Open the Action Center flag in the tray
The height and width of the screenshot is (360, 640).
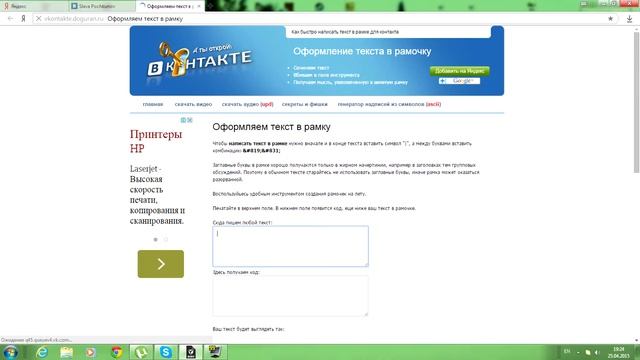(x=588, y=352)
